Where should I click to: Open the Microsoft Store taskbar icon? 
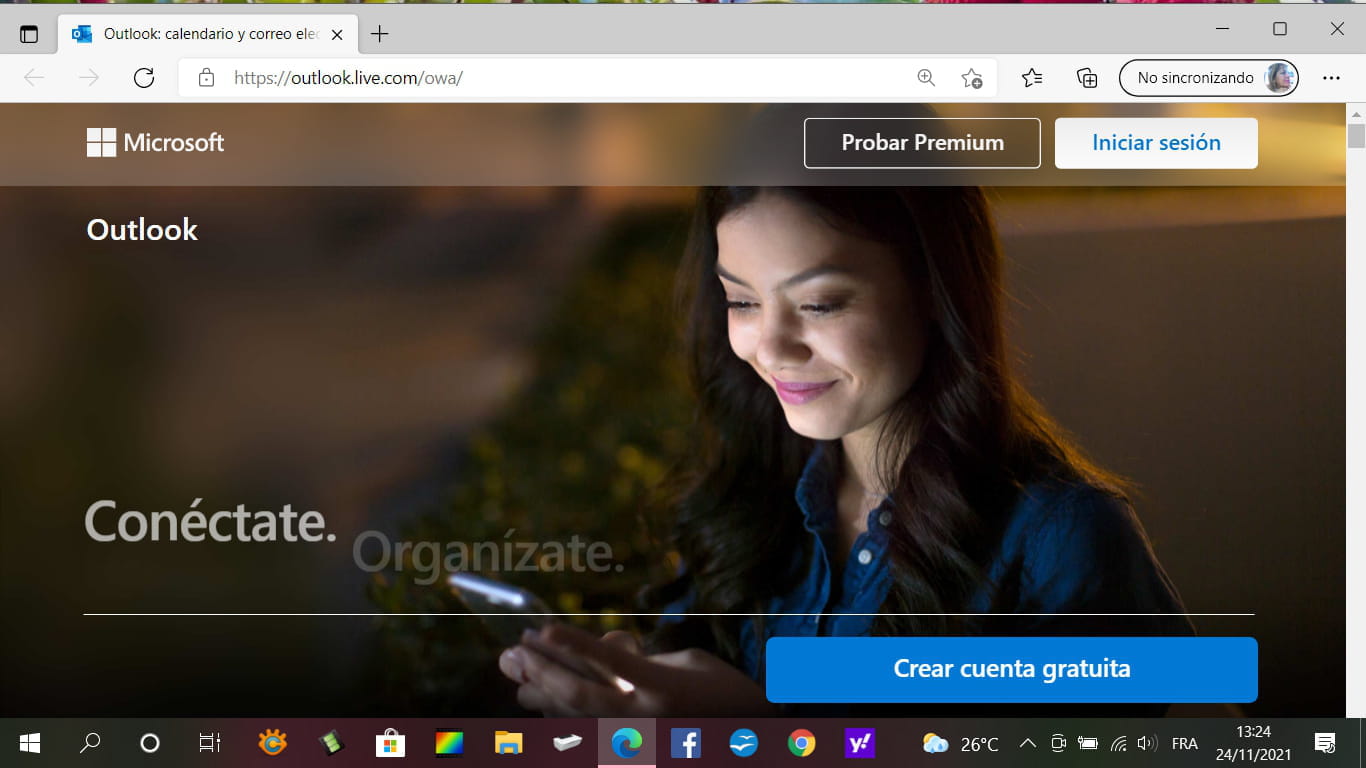pos(390,743)
